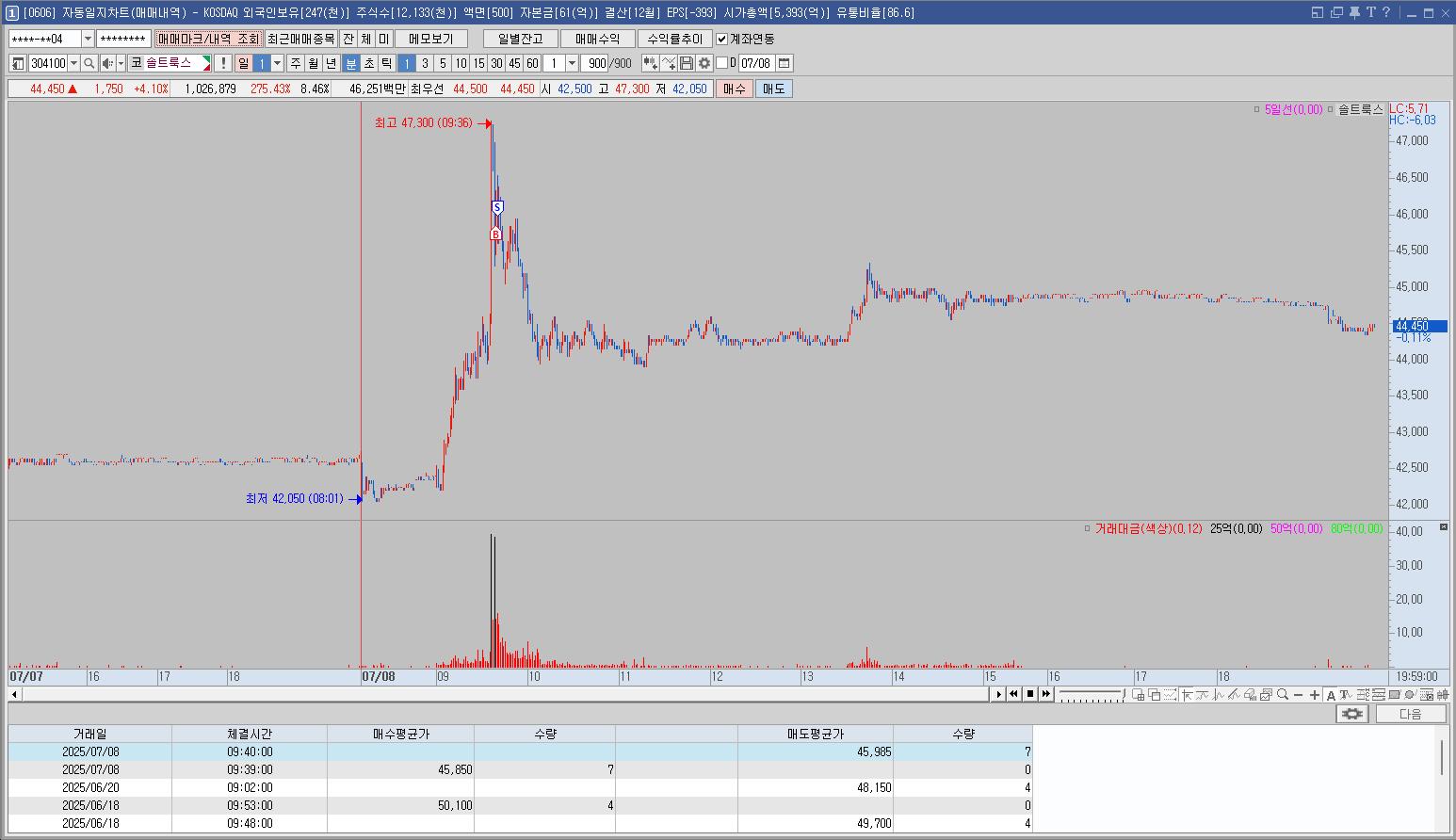Click the rewind button below chart

[x=1013, y=694]
